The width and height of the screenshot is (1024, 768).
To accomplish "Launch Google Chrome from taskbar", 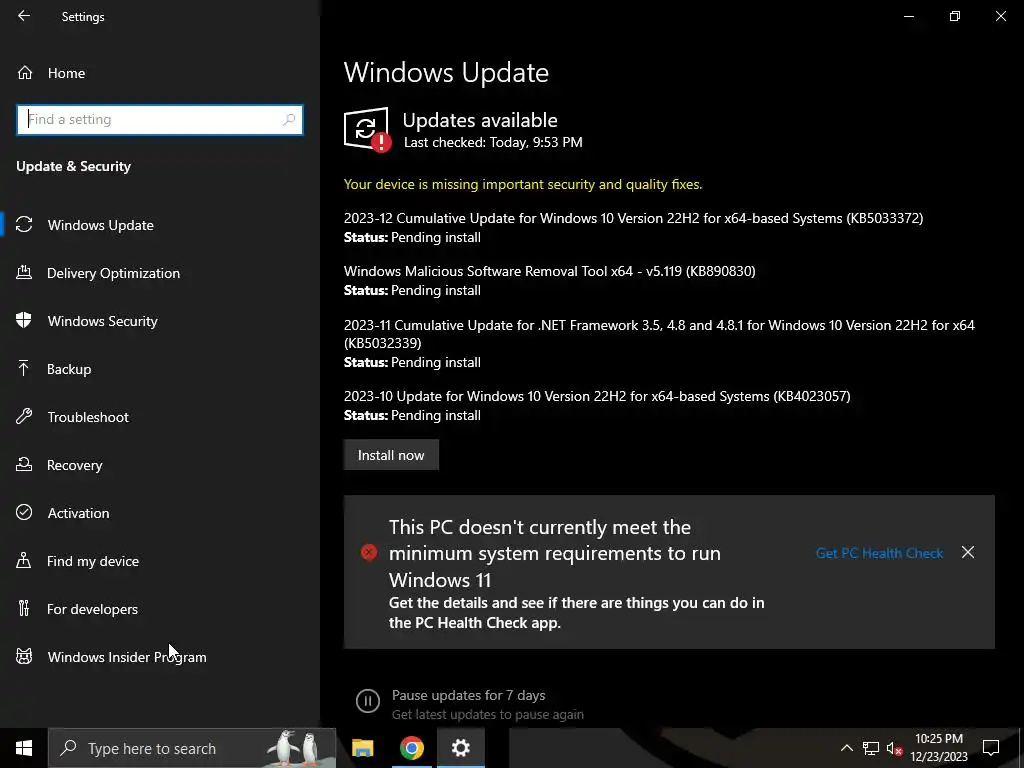I will coord(411,748).
